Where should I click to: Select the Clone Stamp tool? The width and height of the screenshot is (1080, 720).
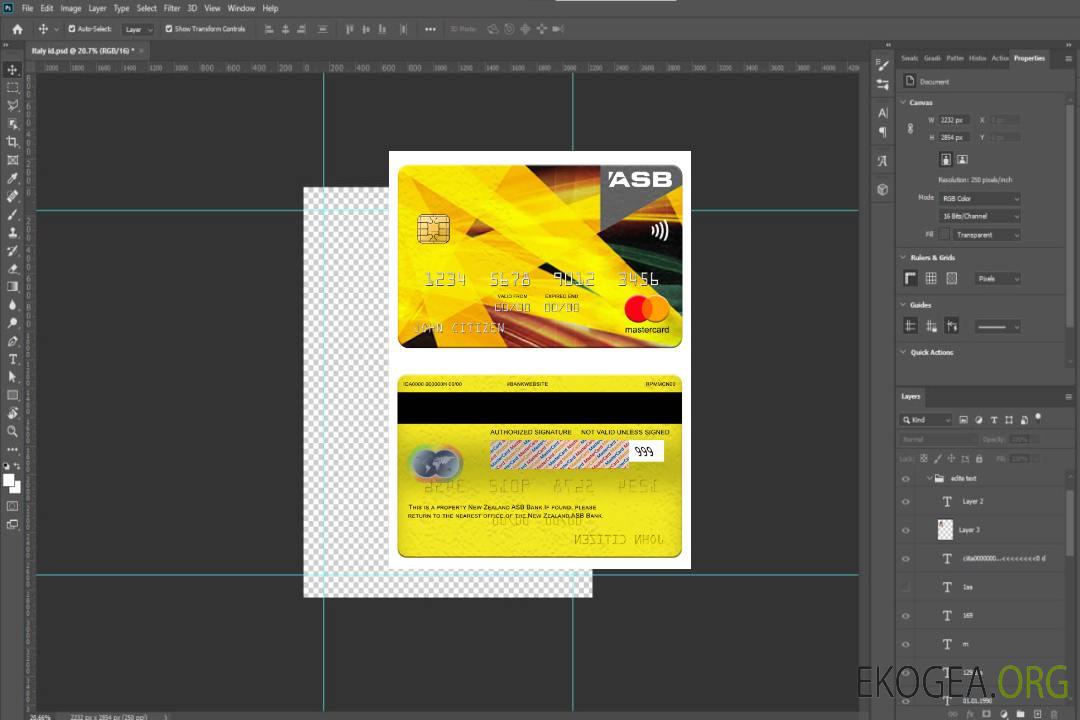(x=12, y=232)
